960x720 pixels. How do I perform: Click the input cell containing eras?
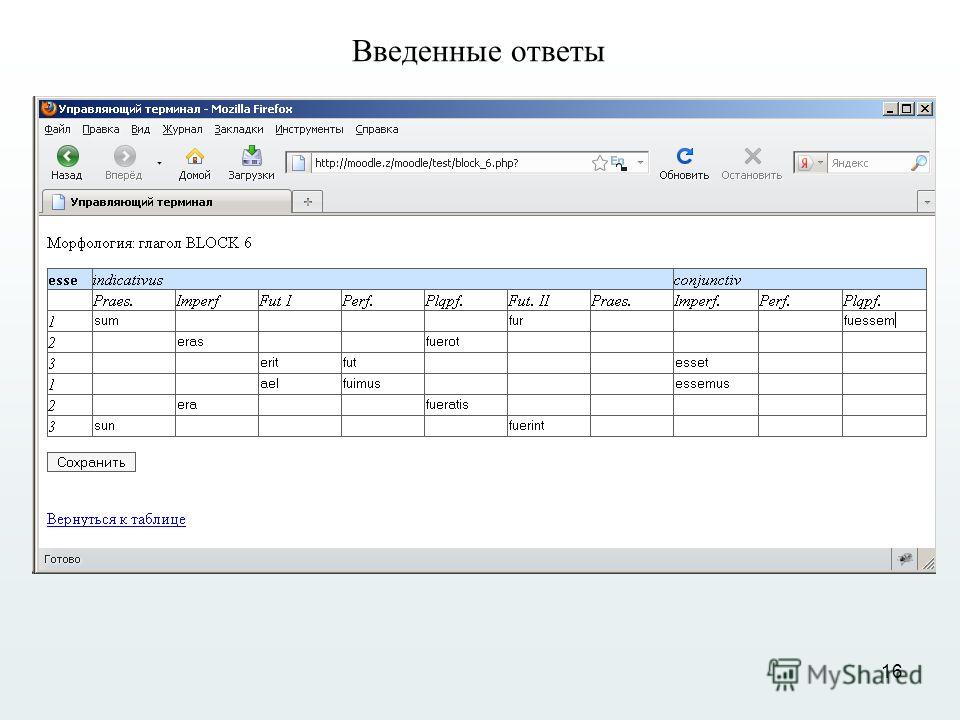(217, 342)
